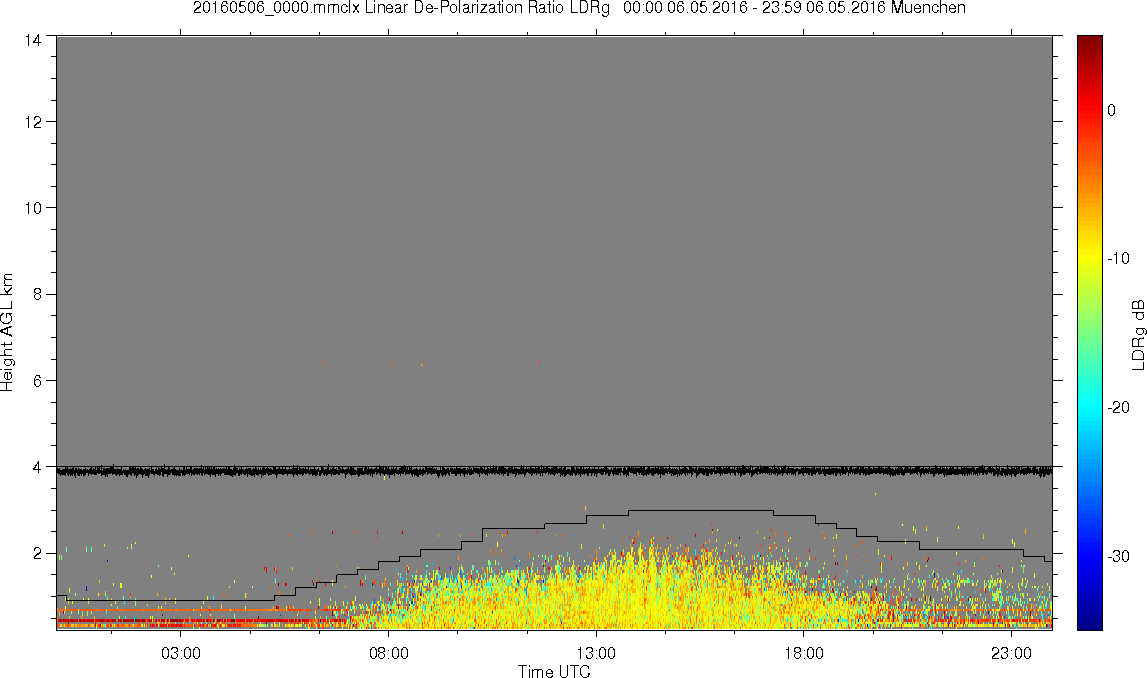Click the colorbar value -20
The width and height of the screenshot is (1147, 678).
coord(1118,408)
